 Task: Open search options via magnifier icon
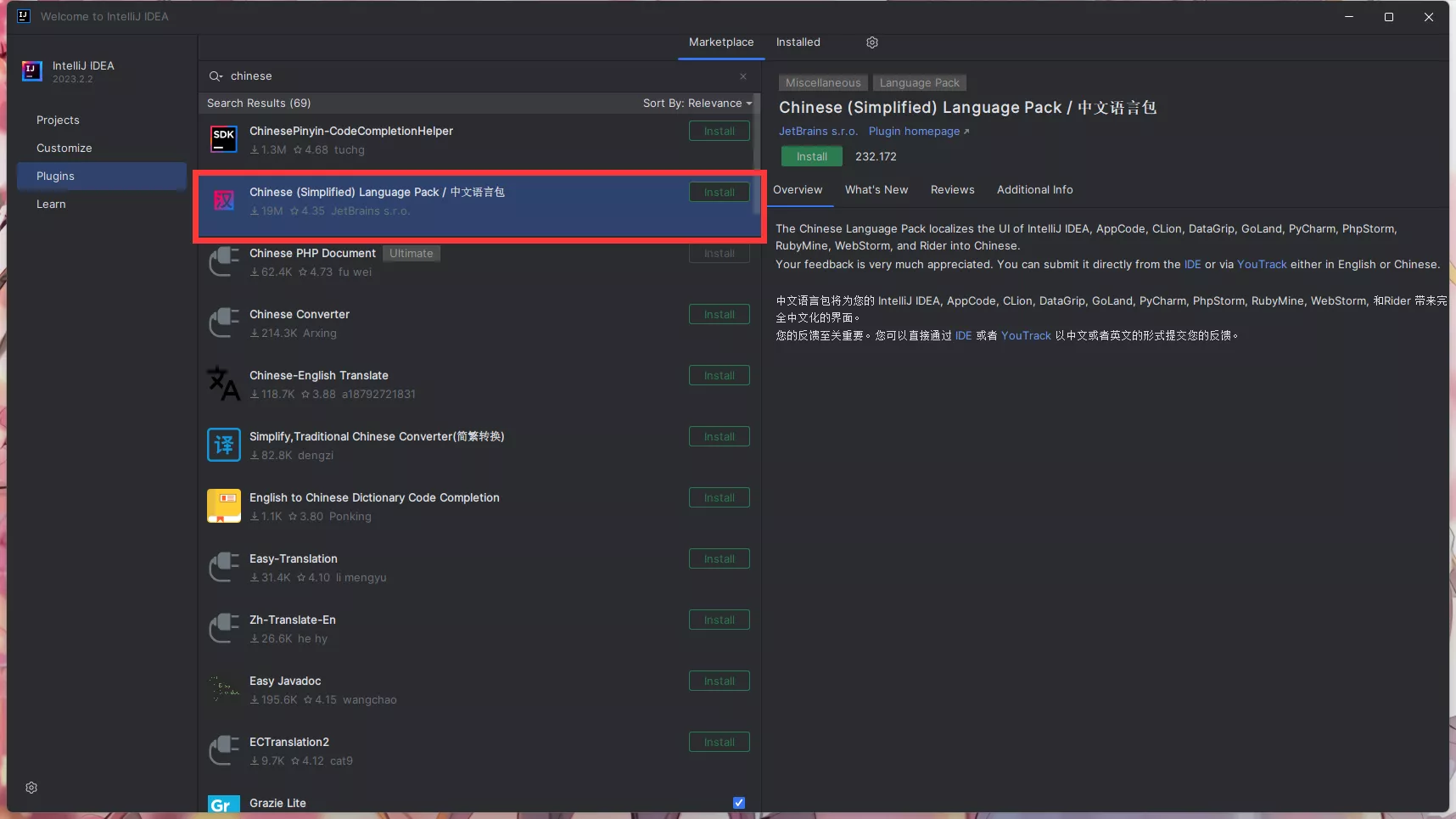(x=216, y=76)
